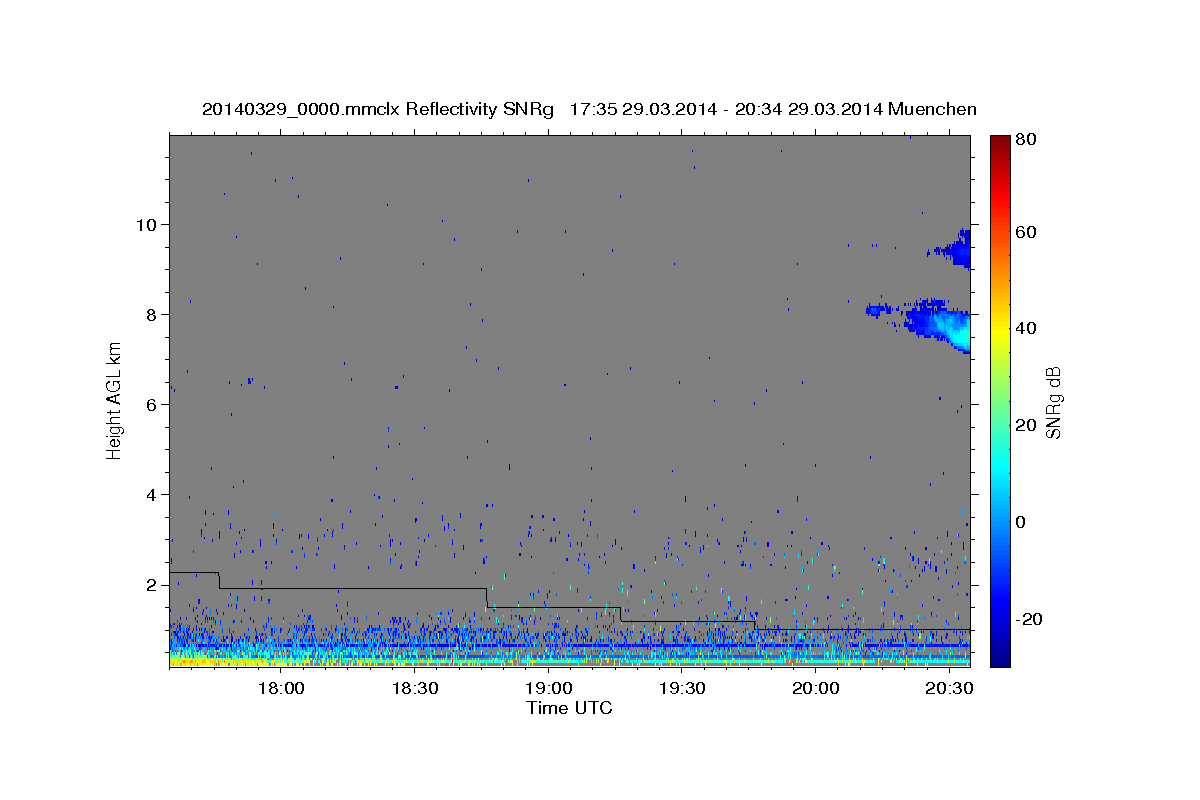Click the 19:00 time tick label

coord(548,690)
